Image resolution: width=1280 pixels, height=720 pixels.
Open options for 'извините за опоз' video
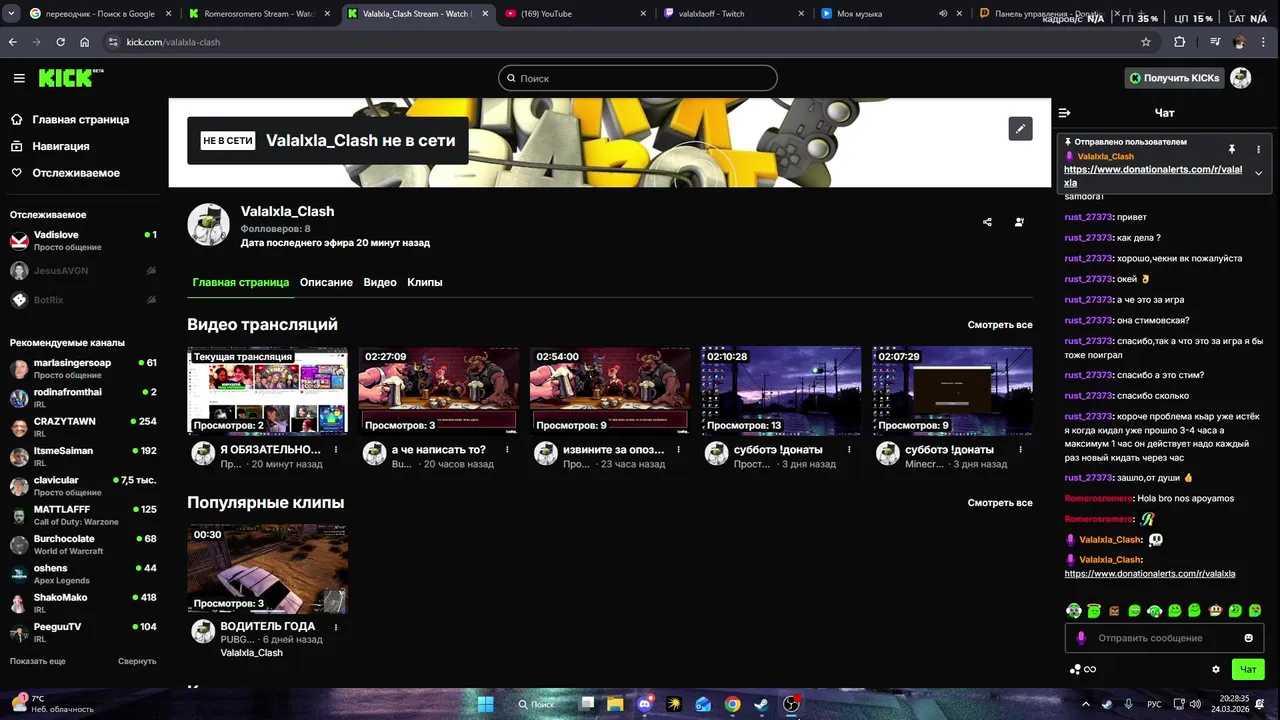coord(678,450)
